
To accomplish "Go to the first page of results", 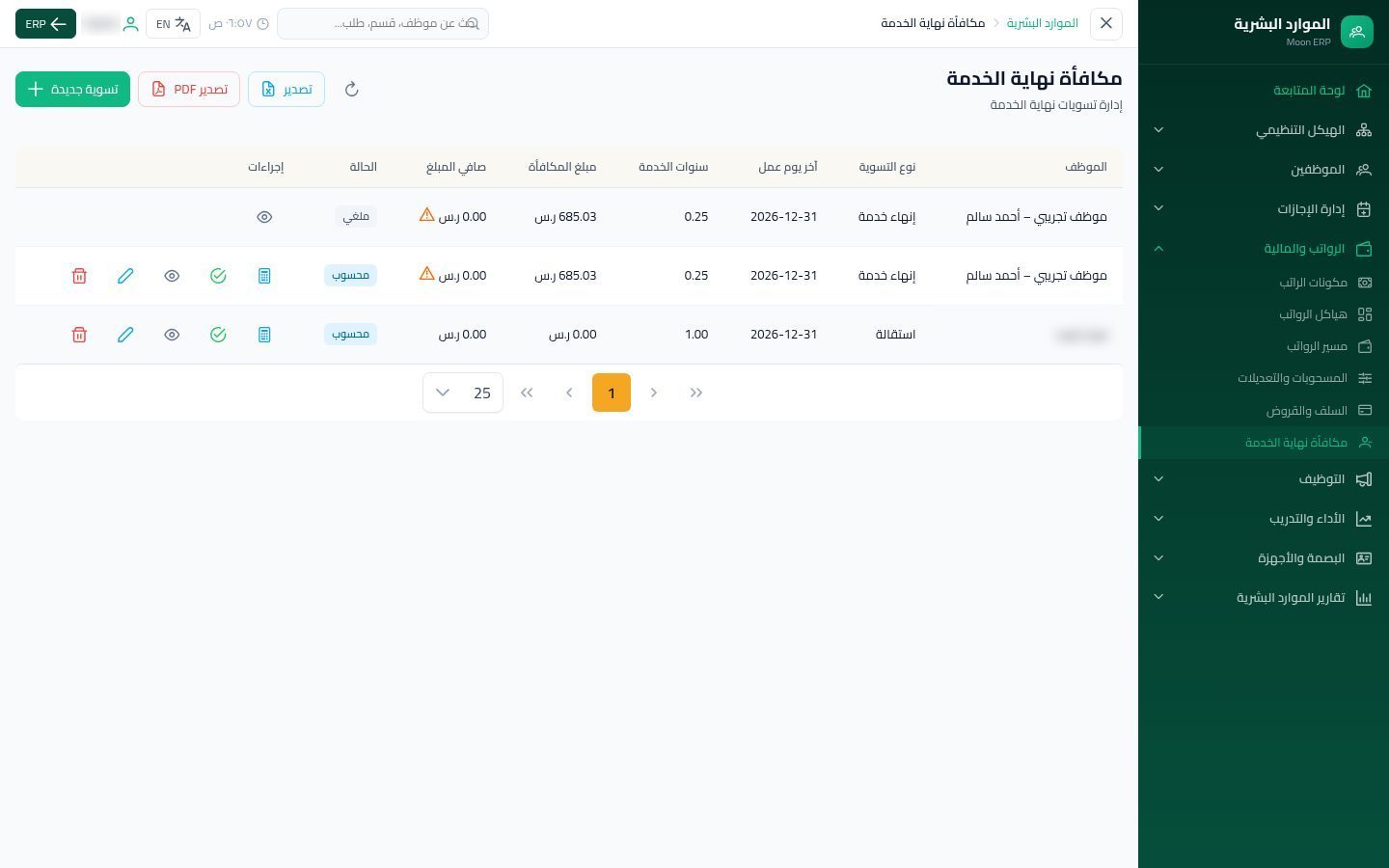I will pyautogui.click(x=696, y=393).
